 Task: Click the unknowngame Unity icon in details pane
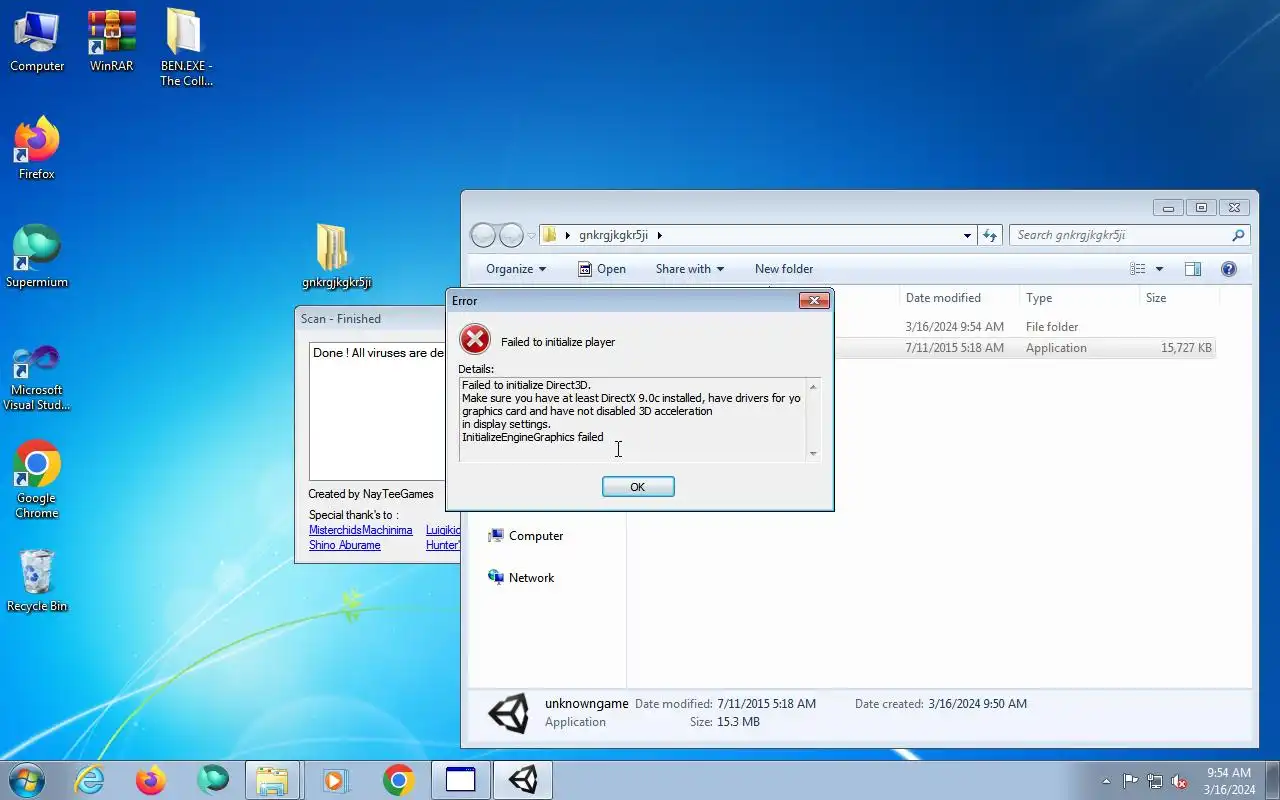point(508,713)
